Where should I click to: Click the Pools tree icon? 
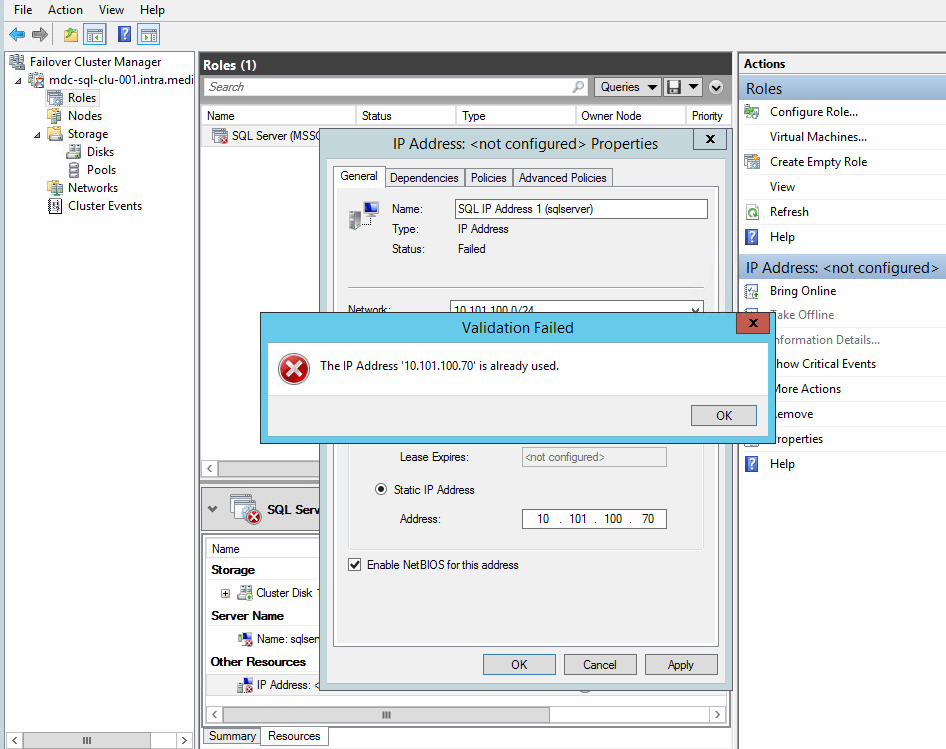[x=74, y=170]
